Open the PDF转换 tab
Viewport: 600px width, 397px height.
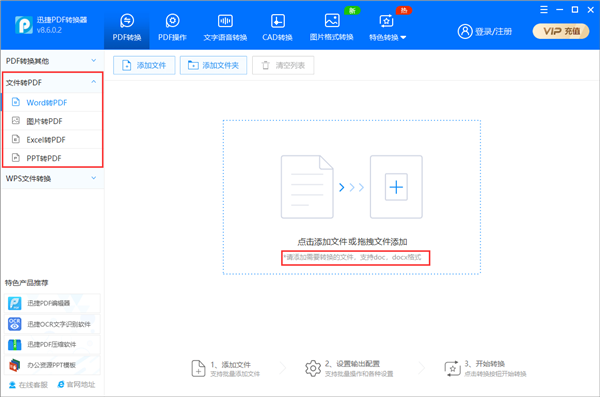pos(127,28)
